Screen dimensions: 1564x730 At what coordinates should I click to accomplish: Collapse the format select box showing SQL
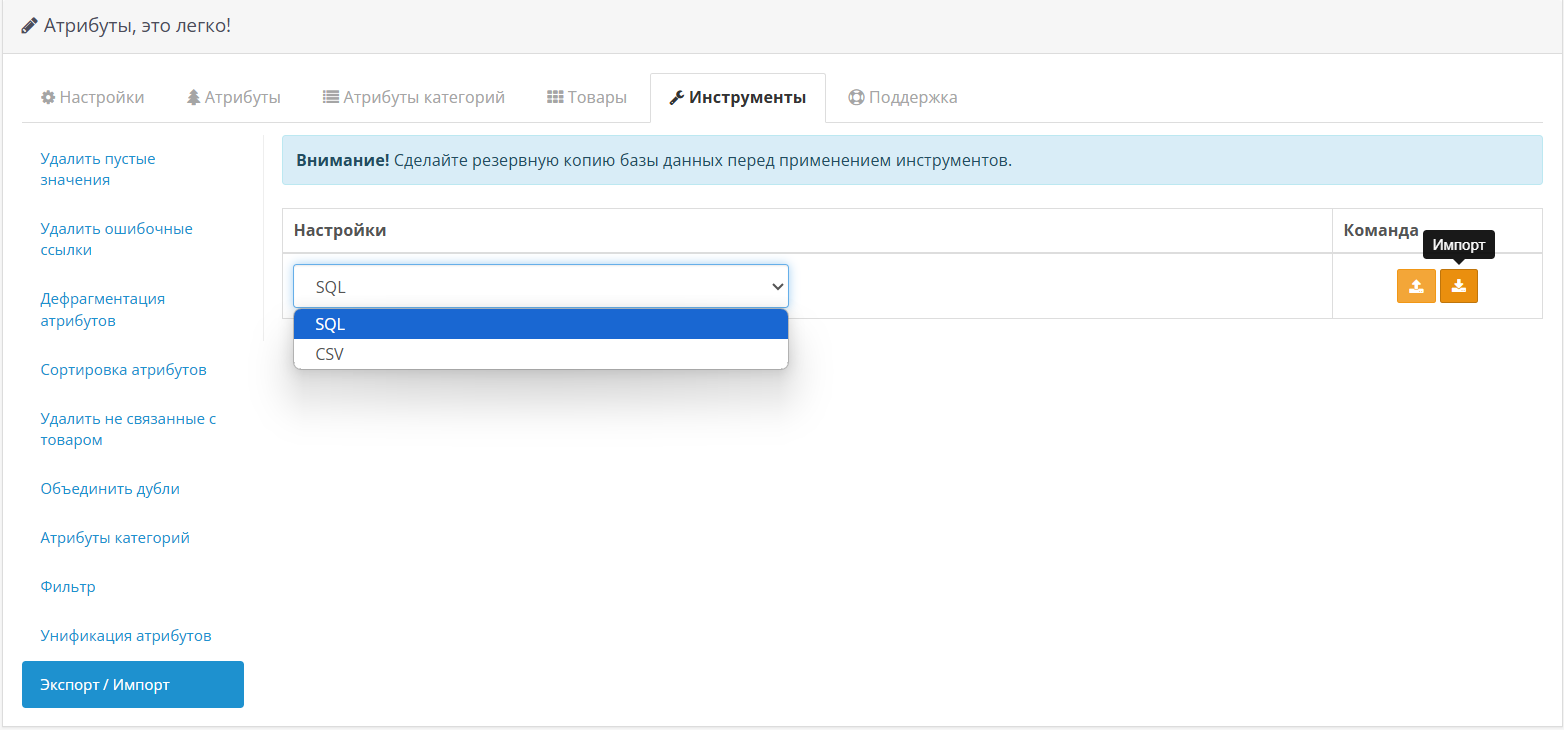click(x=541, y=286)
